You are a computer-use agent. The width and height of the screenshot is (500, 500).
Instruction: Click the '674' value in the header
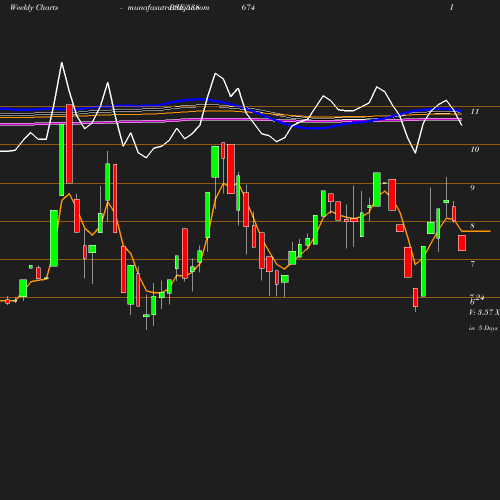pos(248,7)
